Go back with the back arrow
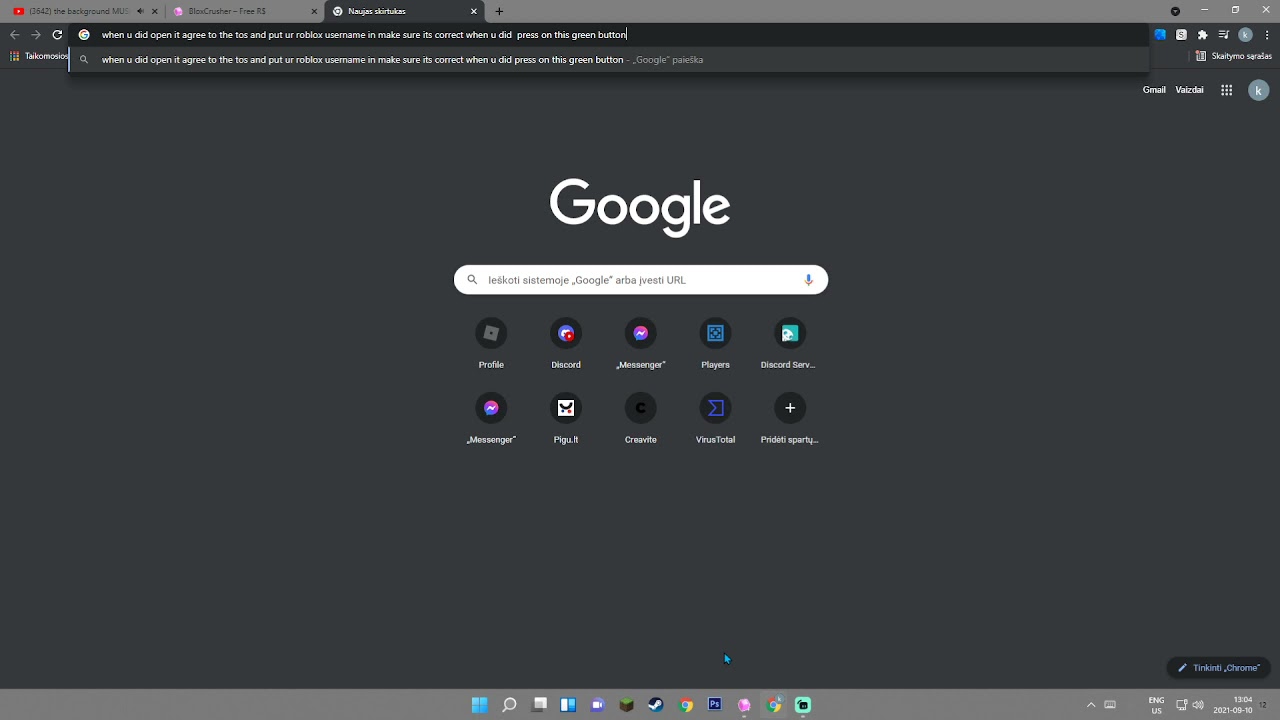Viewport: 1280px width, 720px height. 14,34
